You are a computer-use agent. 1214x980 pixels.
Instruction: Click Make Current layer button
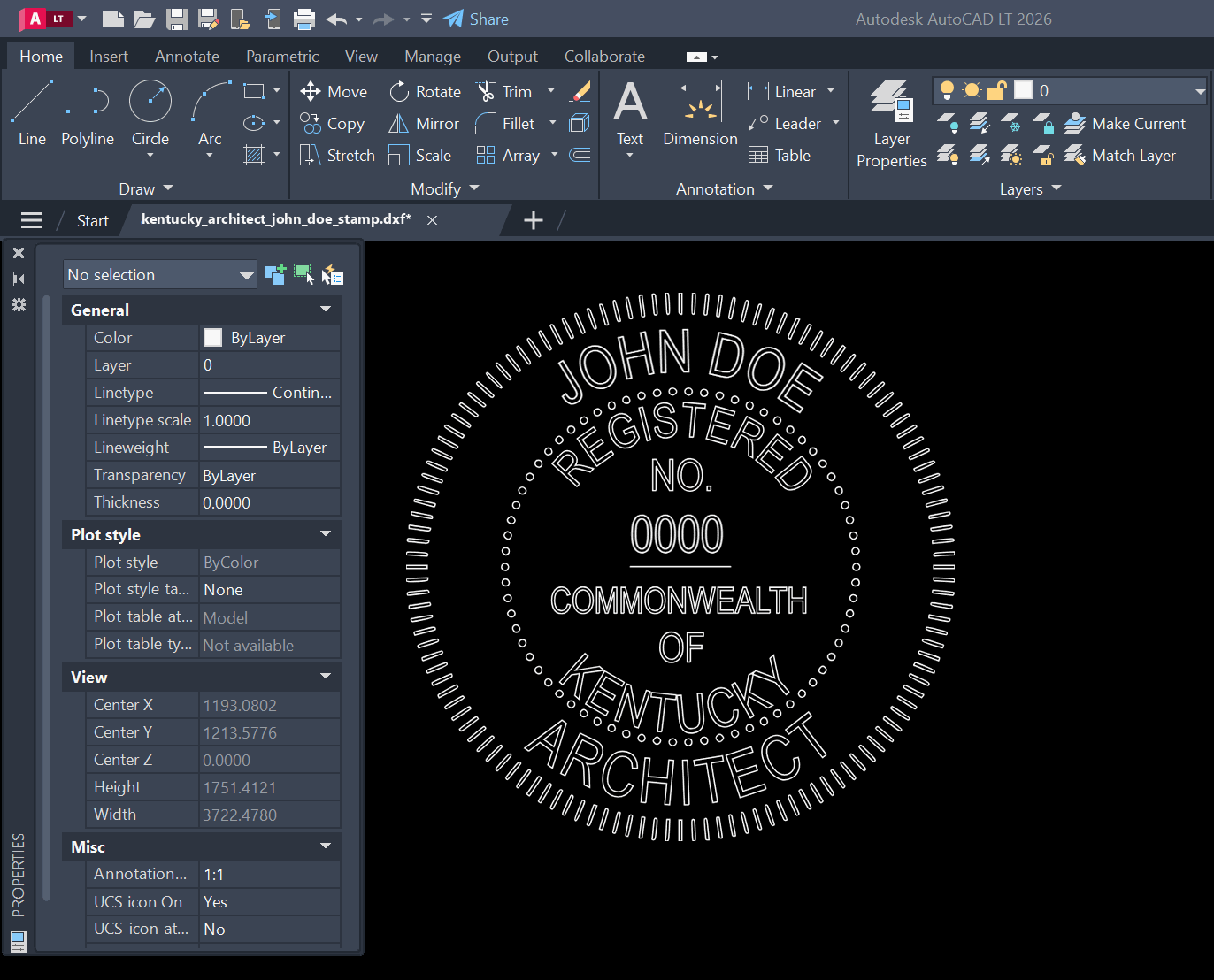pyautogui.click(x=1125, y=123)
